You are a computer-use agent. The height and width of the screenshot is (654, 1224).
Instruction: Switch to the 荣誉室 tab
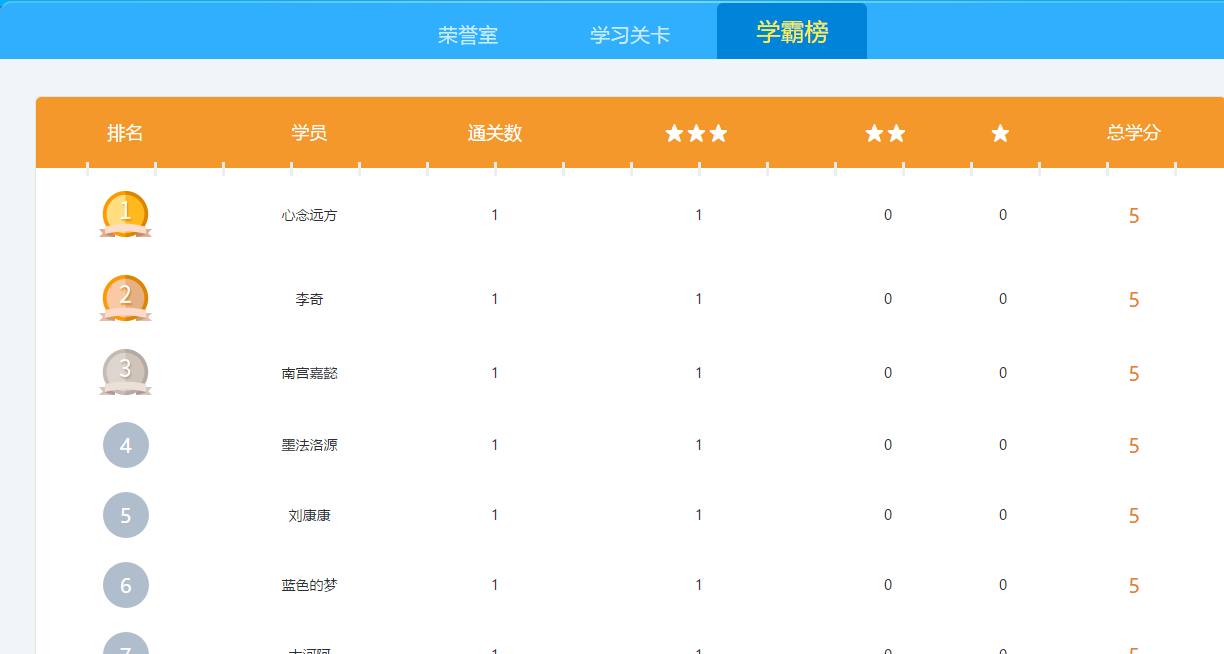coord(468,35)
